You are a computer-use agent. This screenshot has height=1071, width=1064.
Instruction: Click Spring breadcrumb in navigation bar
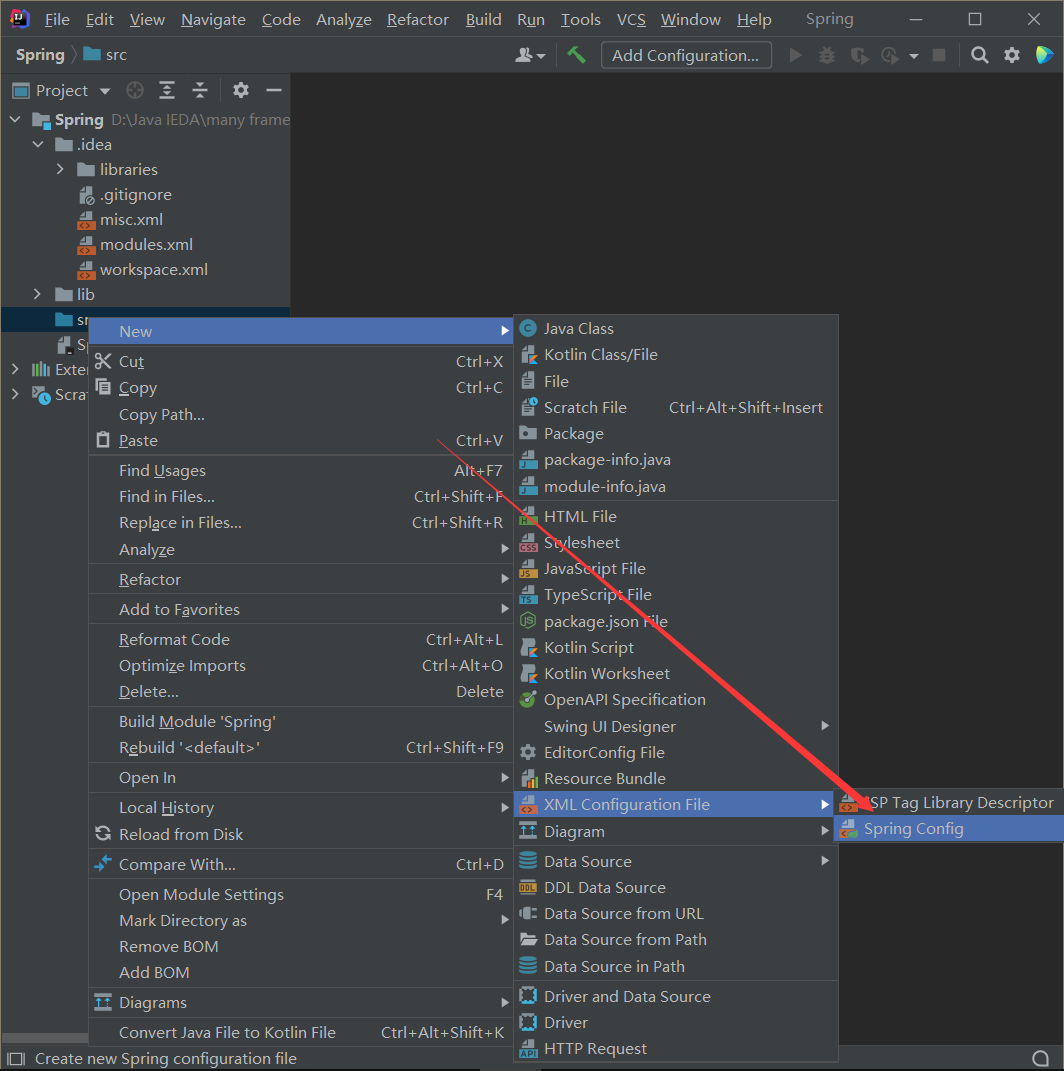pyautogui.click(x=40, y=55)
